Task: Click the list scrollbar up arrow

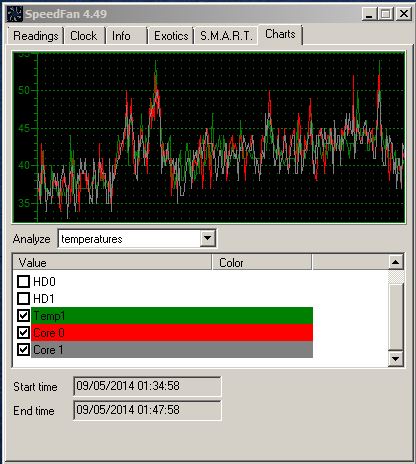Action: tap(396, 262)
